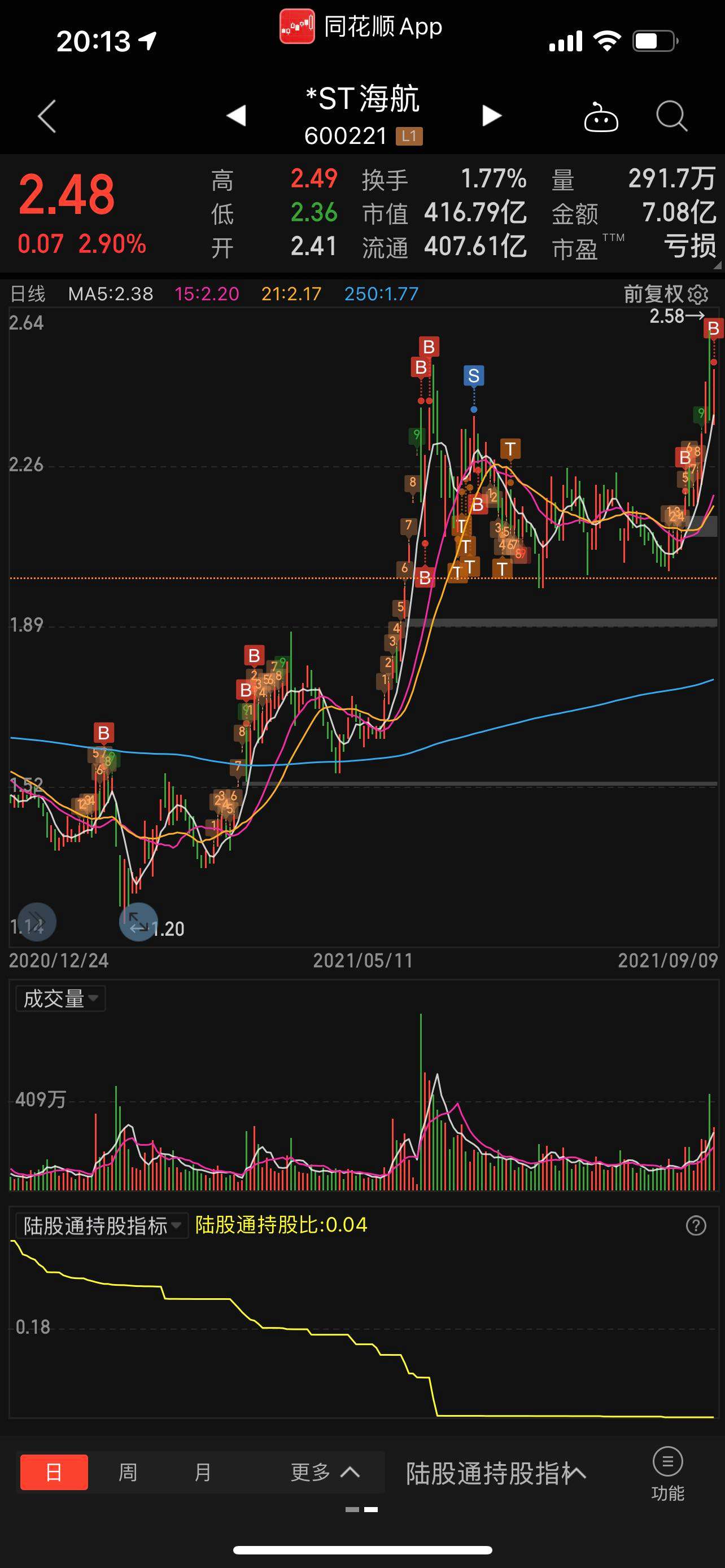The width and height of the screenshot is (725, 1568).
Task: Open the robot assistant icon
Action: click(601, 116)
